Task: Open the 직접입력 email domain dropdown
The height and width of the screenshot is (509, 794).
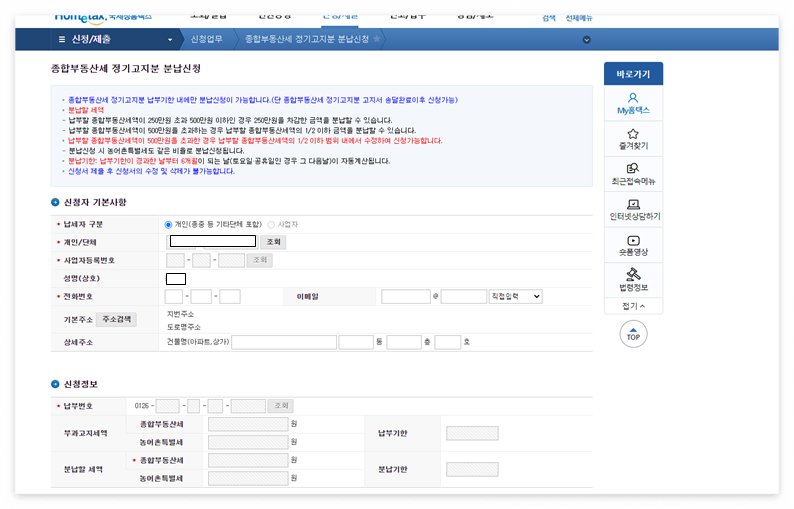Action: pyautogui.click(x=515, y=296)
